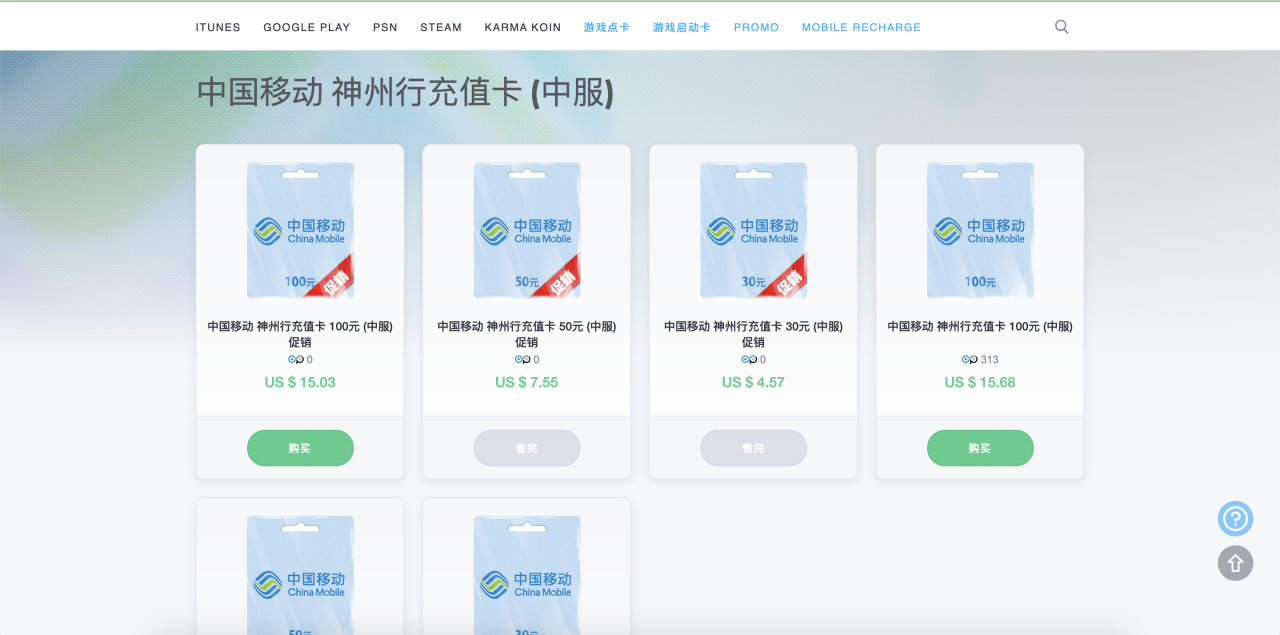Viewport: 1280px width, 635px height.
Task: Click the points icon on the 100元 促销 card
Action: [x=296, y=359]
